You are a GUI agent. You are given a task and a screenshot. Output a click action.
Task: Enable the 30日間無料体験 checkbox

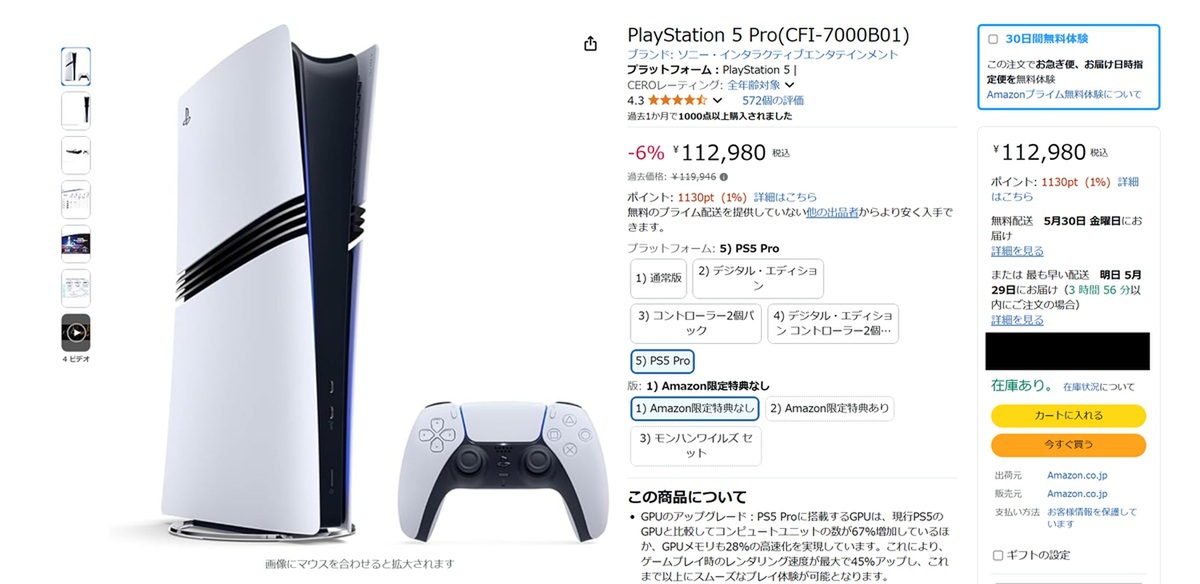(x=993, y=39)
